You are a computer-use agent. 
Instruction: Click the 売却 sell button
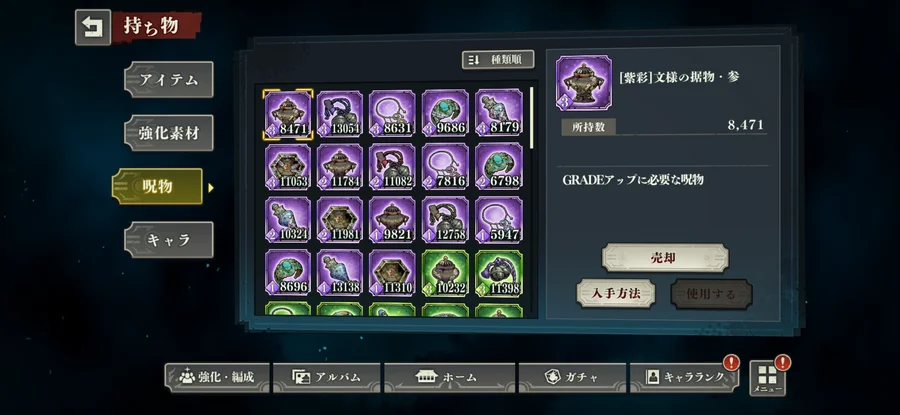pos(665,258)
